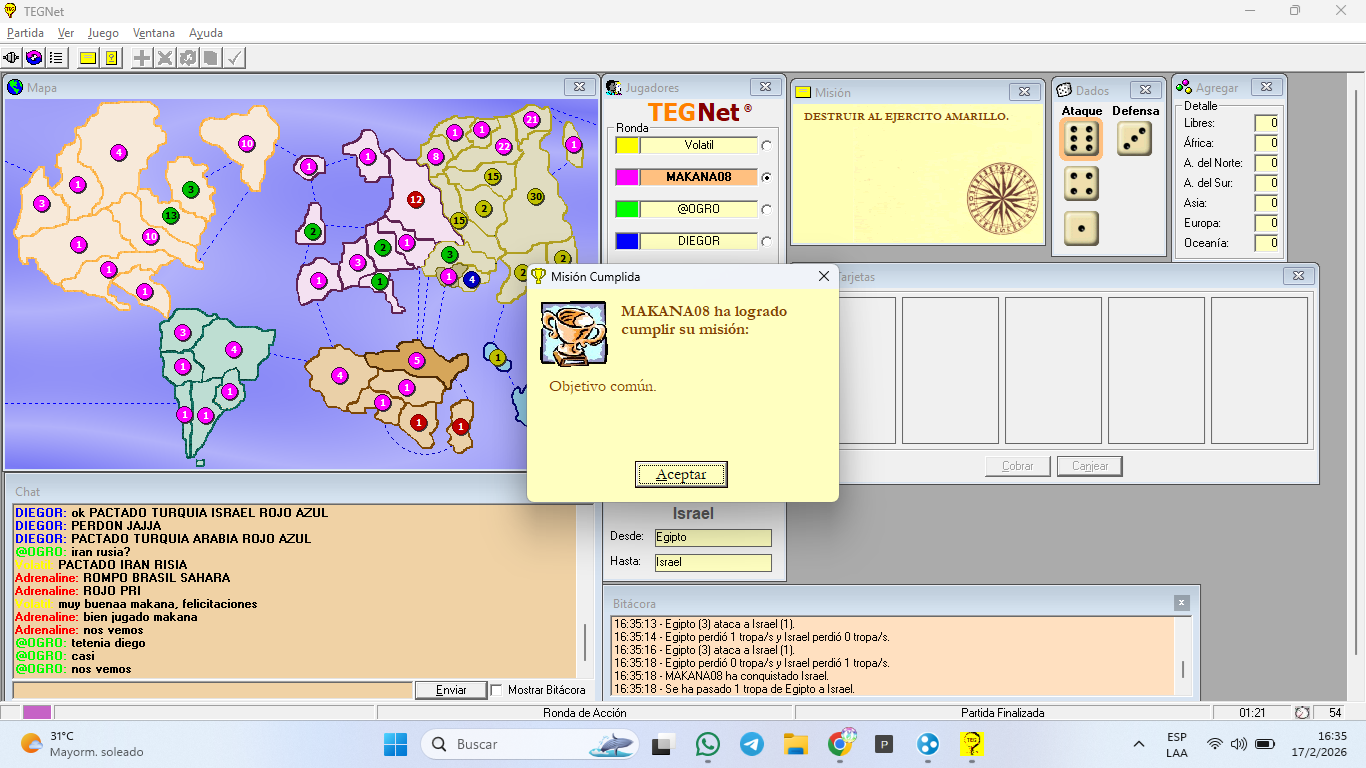Click the yellow country card toolbar icon
The height and width of the screenshot is (768, 1366).
coord(111,58)
